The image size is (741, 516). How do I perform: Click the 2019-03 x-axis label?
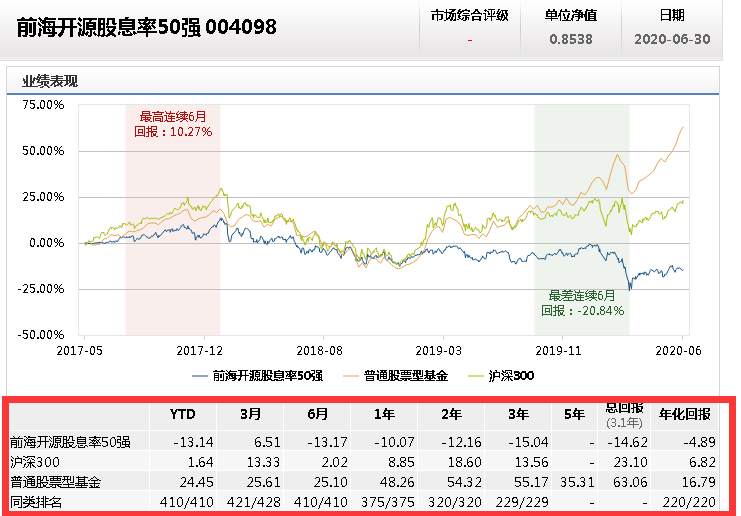439,351
